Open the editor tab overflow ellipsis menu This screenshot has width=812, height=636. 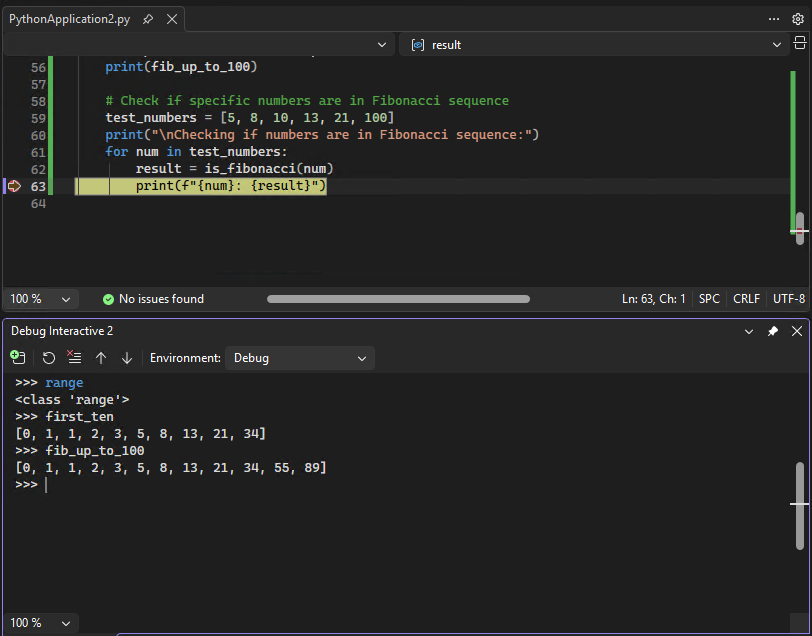pos(774,19)
